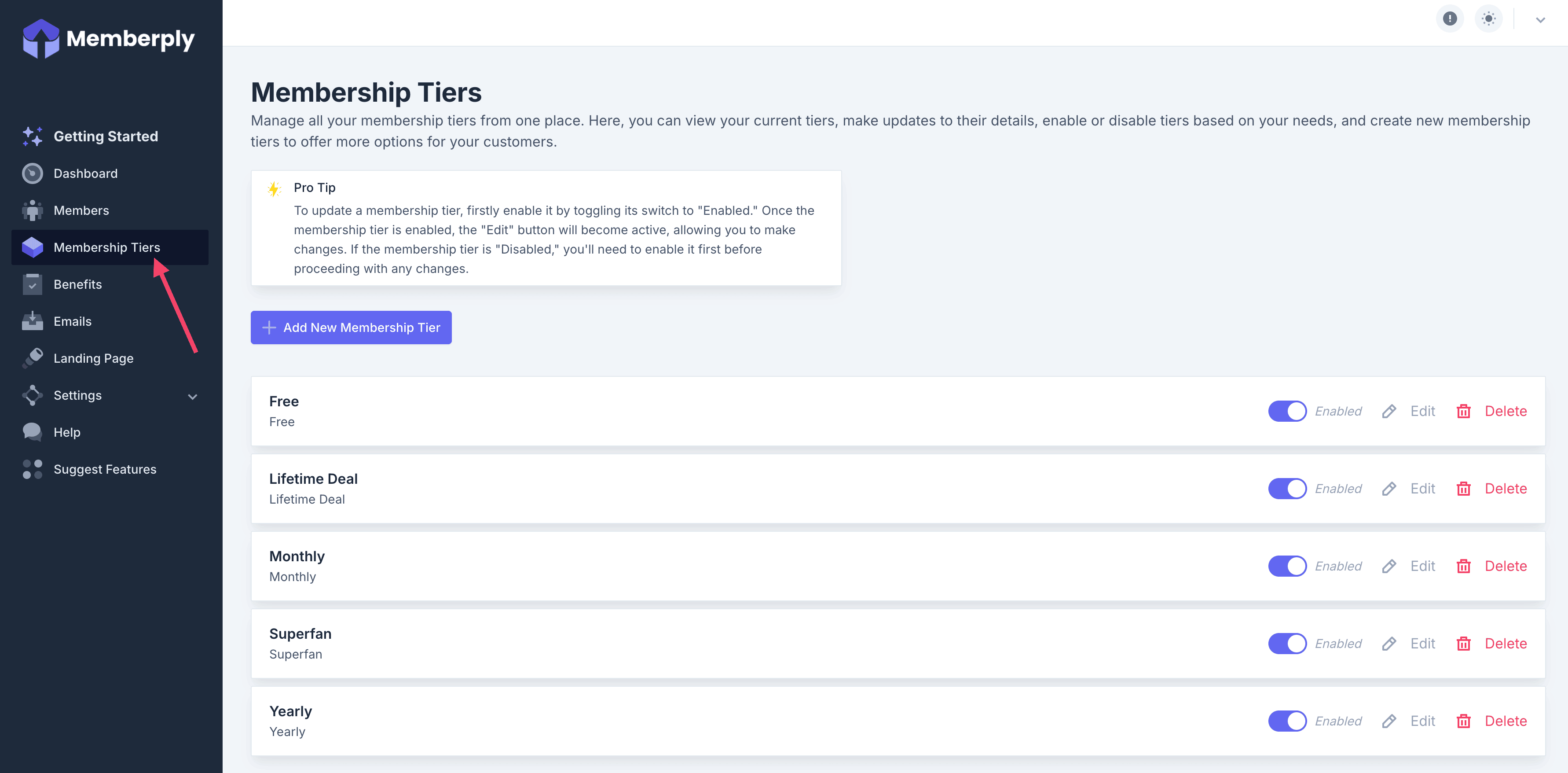Image resolution: width=1568 pixels, height=773 pixels.
Task: Click the Dashboard gauge icon in sidebar
Action: [32, 173]
